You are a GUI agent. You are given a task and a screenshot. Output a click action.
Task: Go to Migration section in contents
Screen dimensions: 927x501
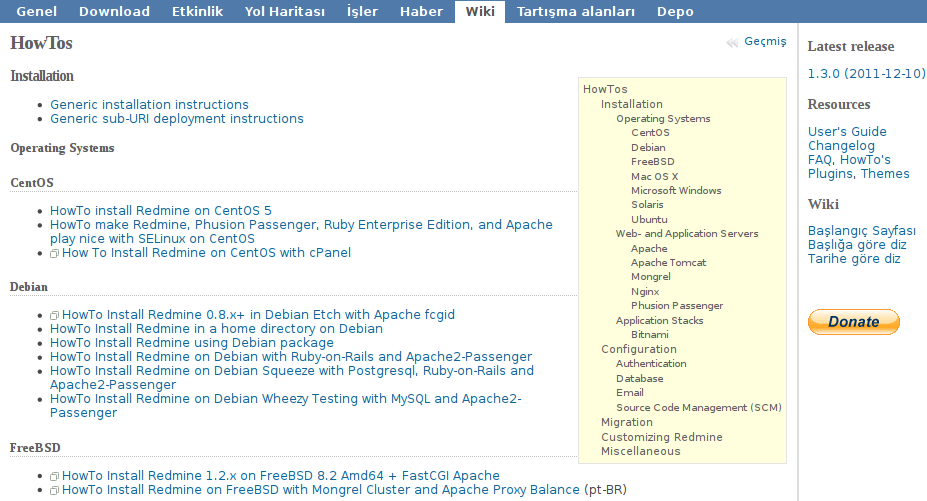point(626,422)
